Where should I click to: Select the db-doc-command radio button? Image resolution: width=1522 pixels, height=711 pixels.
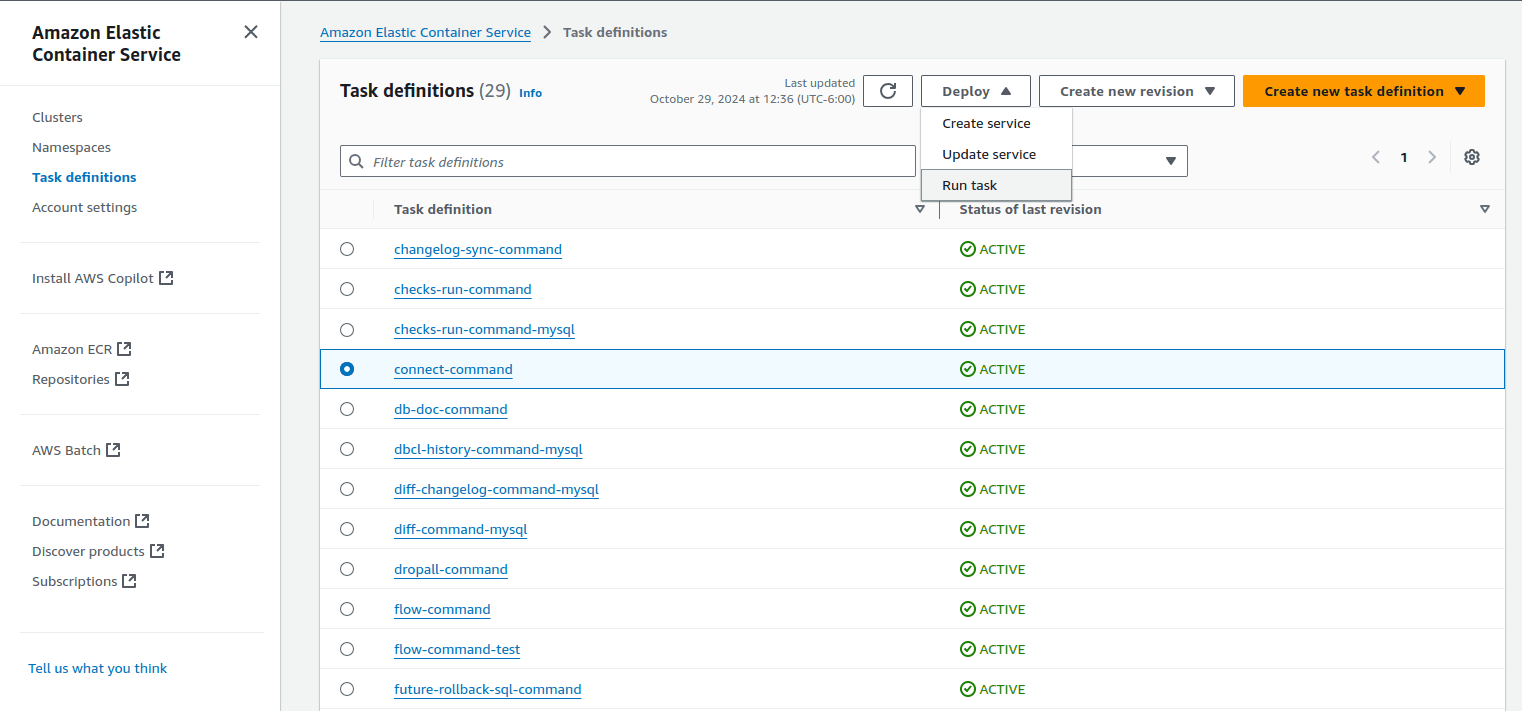pos(347,409)
